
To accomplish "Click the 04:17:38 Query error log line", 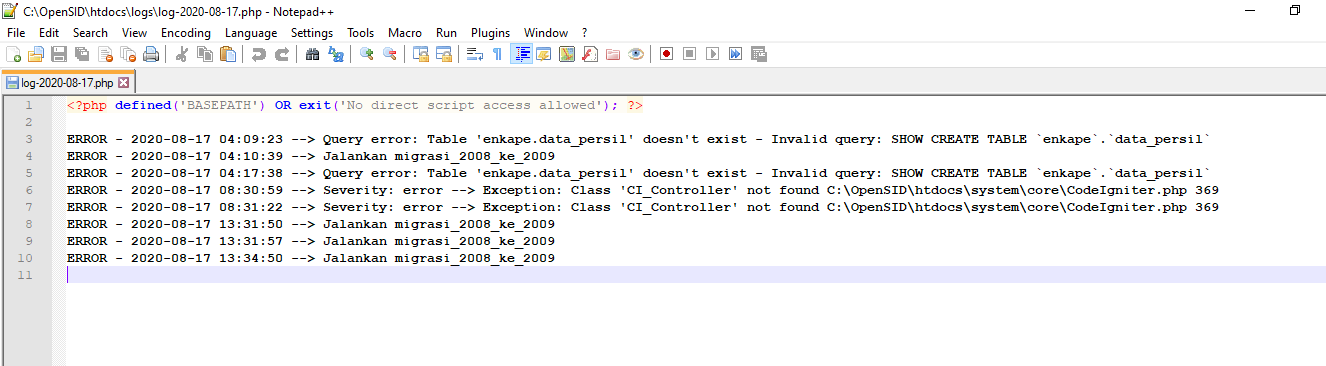I will coord(639,173).
